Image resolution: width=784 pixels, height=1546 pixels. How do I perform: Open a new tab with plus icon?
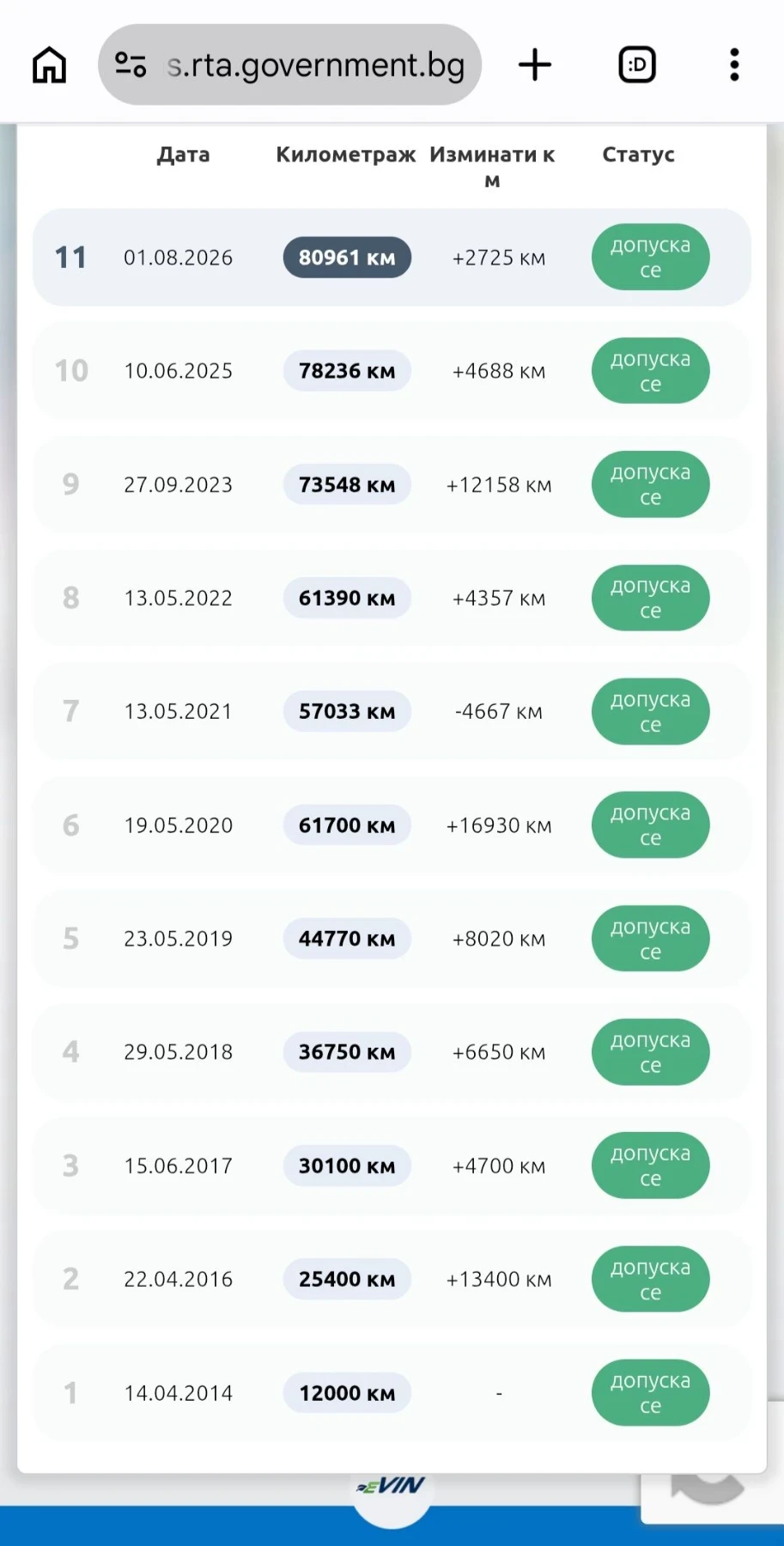pos(535,64)
